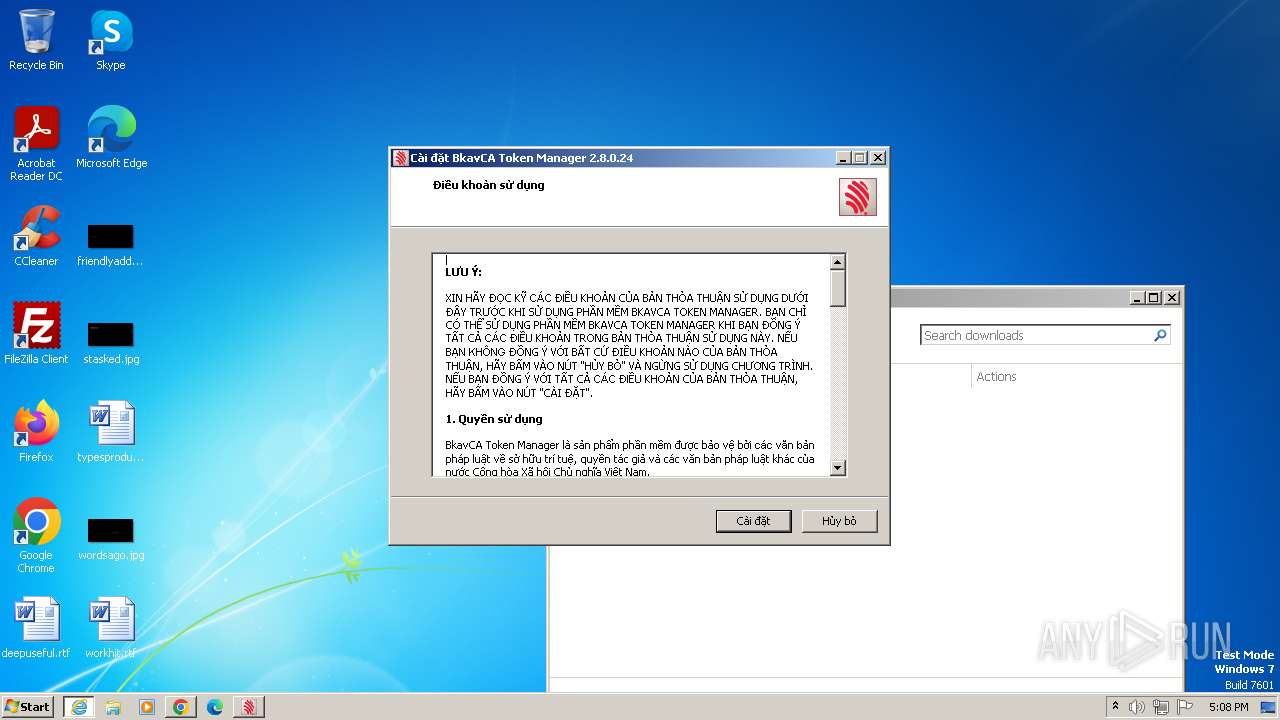1280x720 pixels.
Task: Open CCleaner desktop shortcut
Action: (x=36, y=236)
